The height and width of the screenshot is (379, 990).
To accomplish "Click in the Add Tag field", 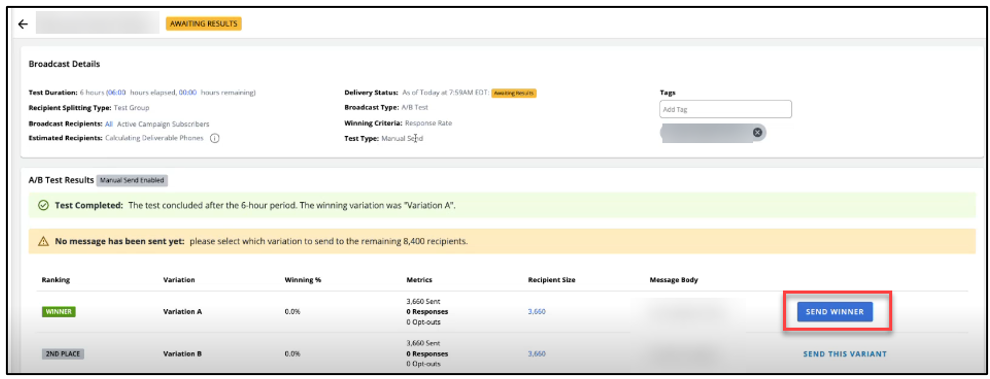I will pyautogui.click(x=725, y=109).
